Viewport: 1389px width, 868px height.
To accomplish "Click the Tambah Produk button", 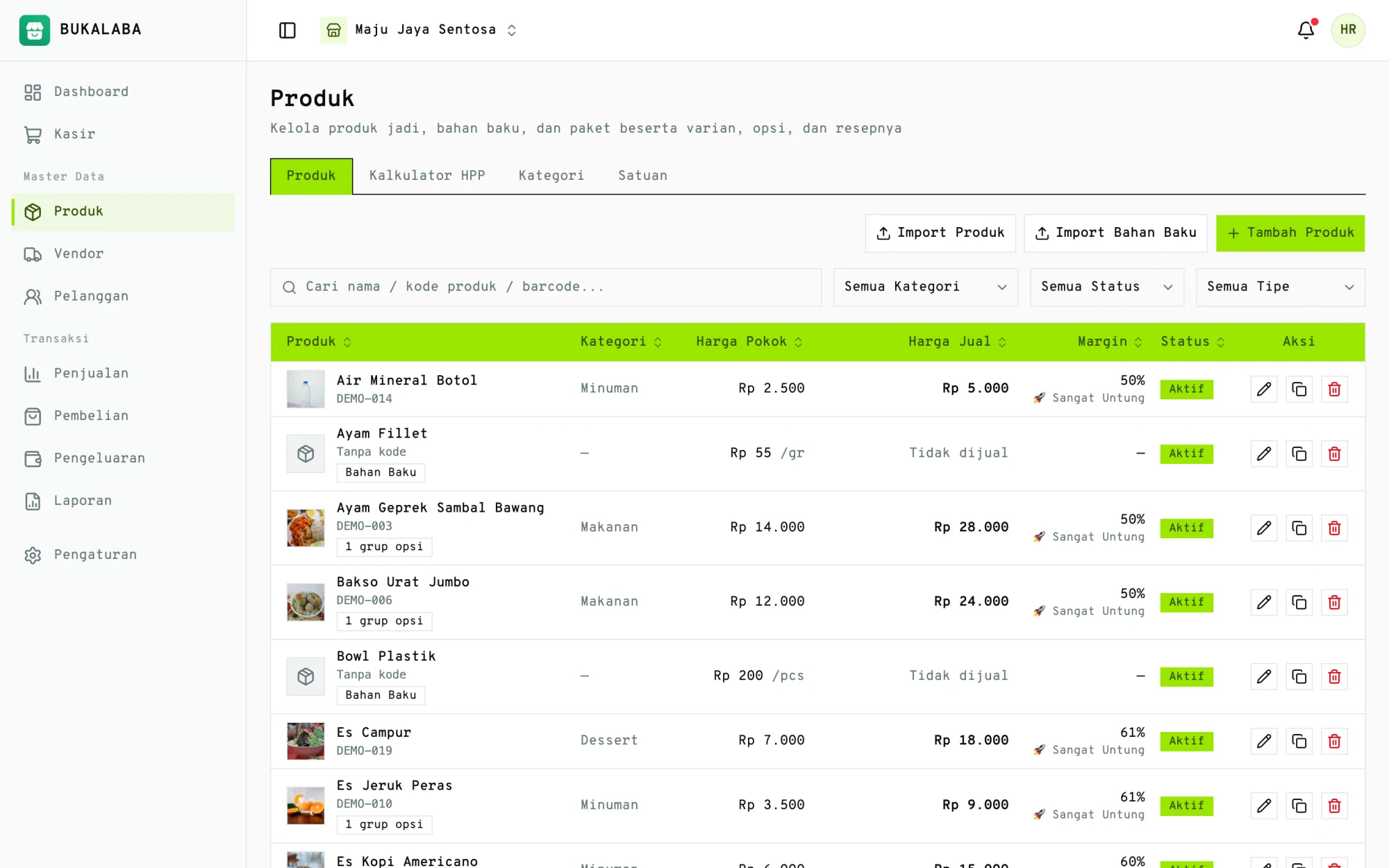I will tap(1290, 233).
